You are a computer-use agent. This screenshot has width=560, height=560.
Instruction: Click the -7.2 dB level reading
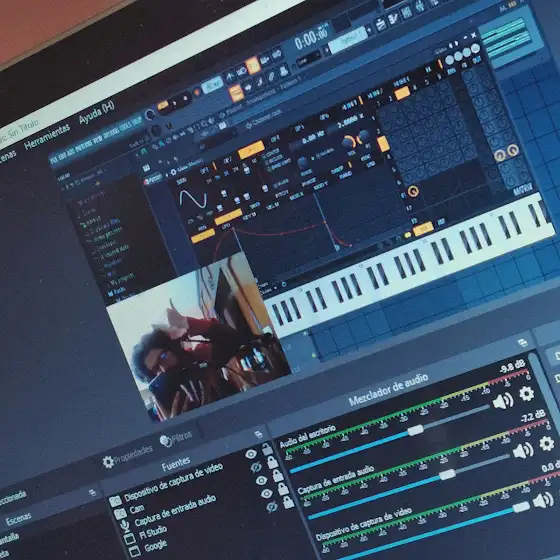(x=532, y=416)
